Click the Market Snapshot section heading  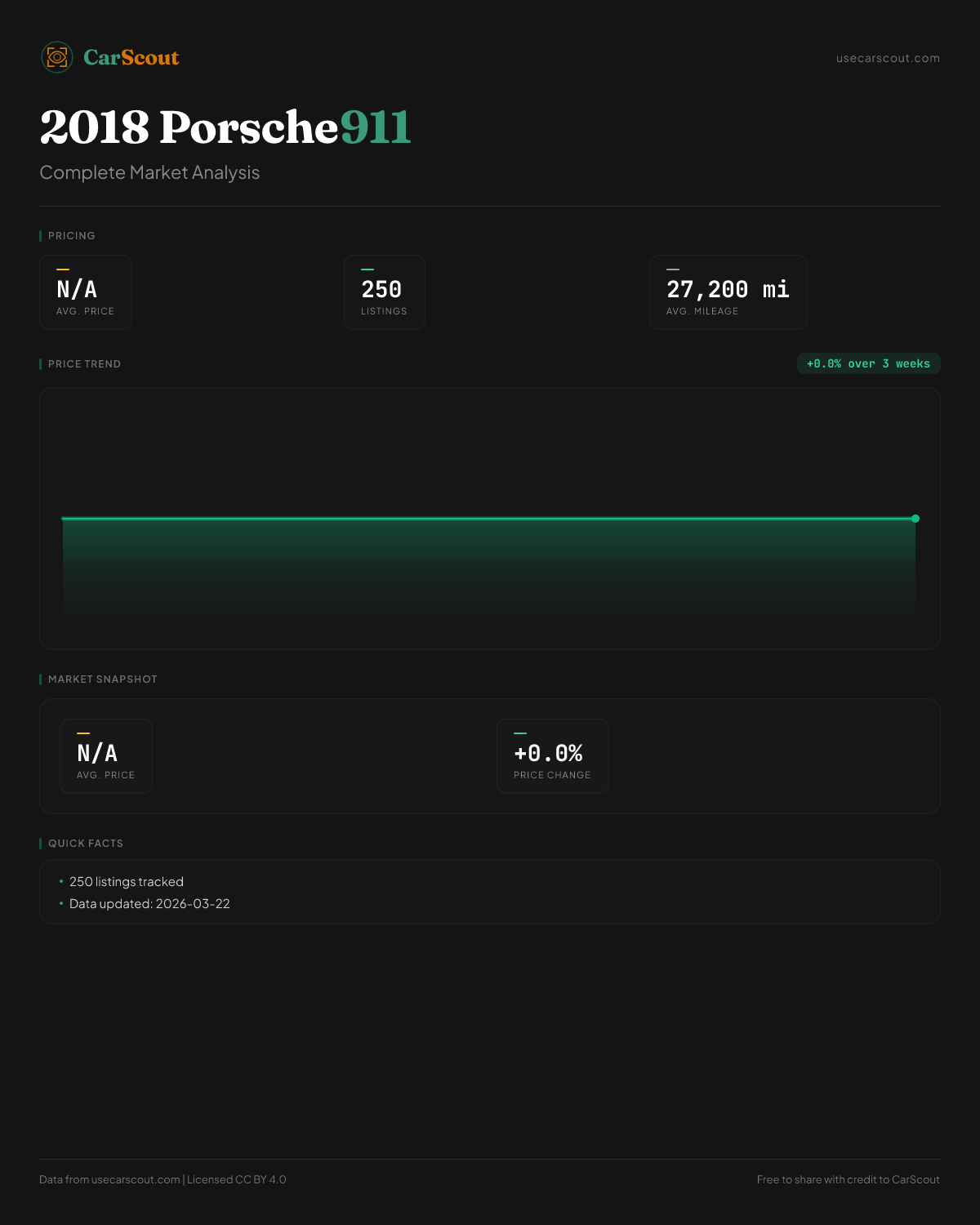click(103, 679)
